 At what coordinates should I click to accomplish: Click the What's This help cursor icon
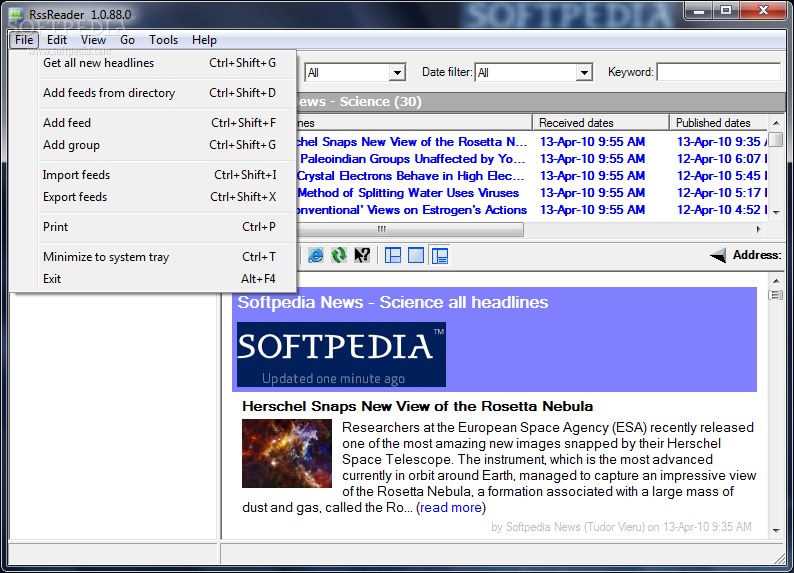pos(362,255)
